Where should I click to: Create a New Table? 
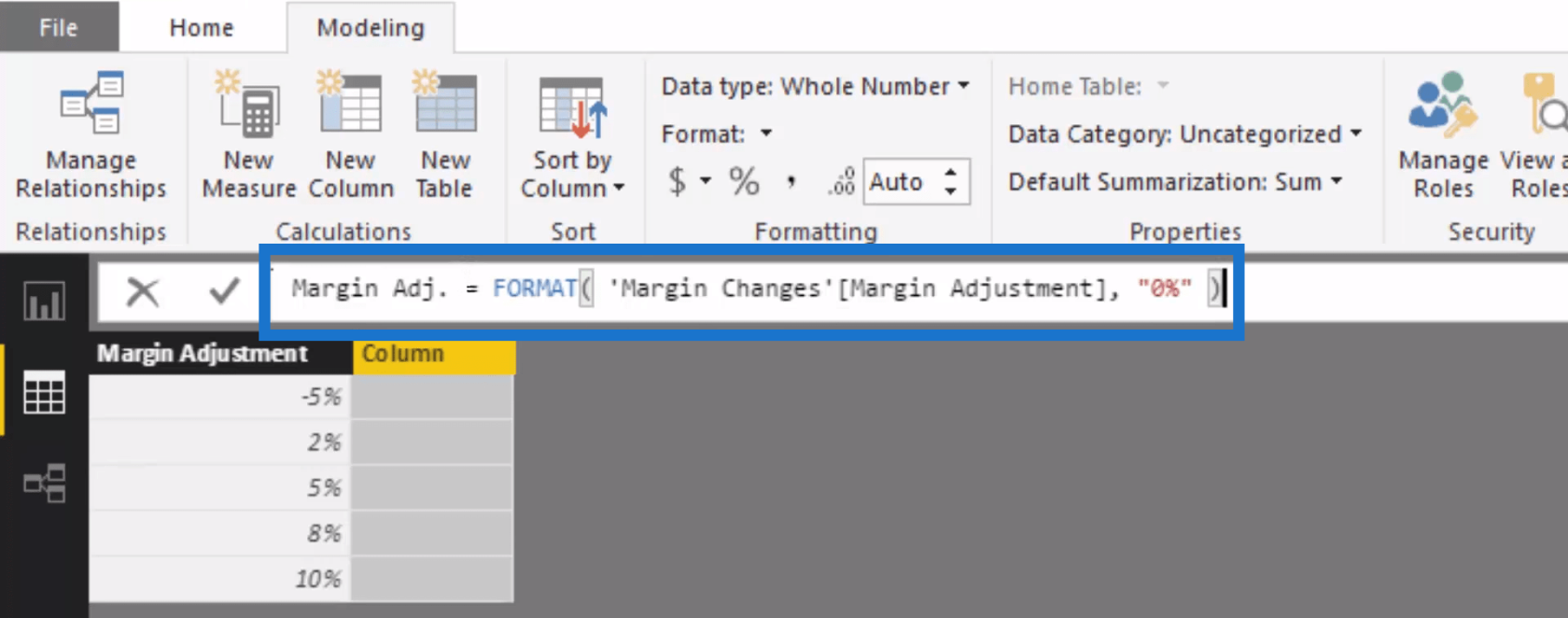click(444, 134)
